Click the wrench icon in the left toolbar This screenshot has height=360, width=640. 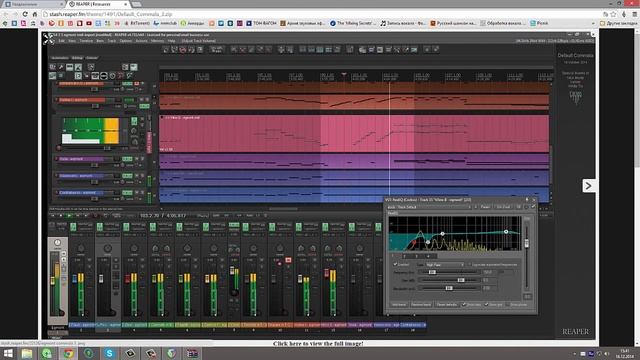(61, 67)
